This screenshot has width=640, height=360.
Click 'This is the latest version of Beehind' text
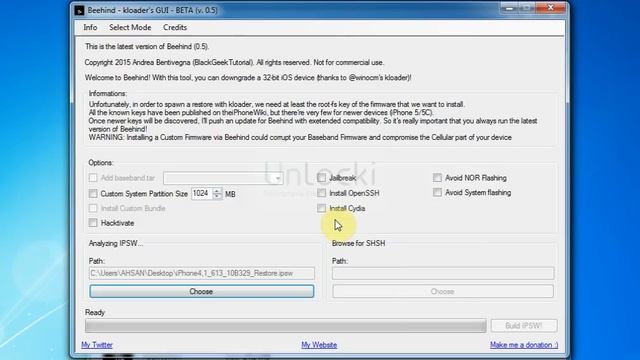point(147,47)
